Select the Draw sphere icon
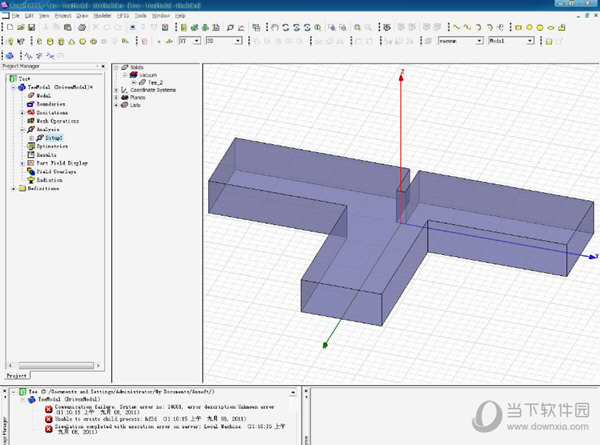The height and width of the screenshot is (445, 600). point(82,41)
